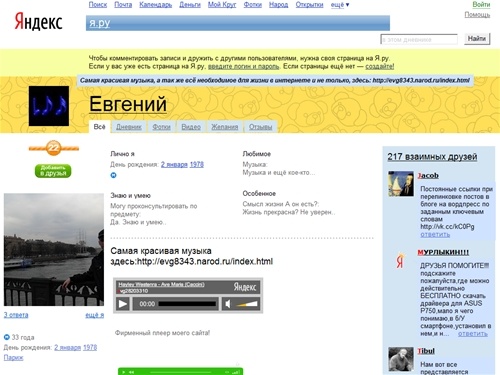Click the Найти search button

477,39
